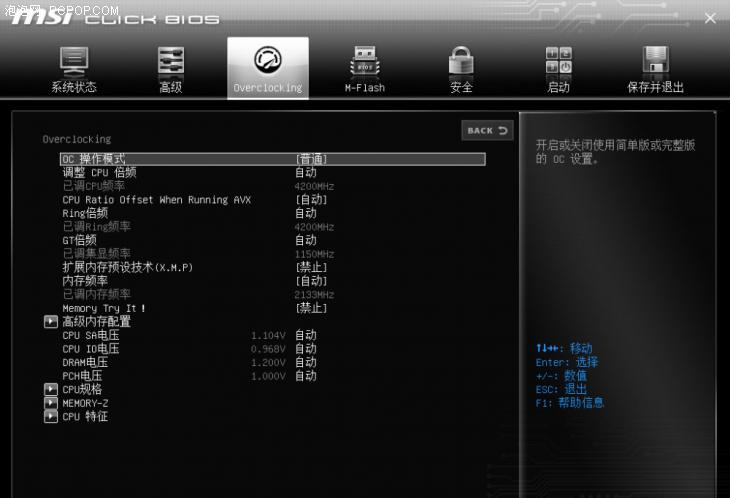Select the OC 操作模式 row
Viewport: 730px width, 498px height.
point(273,159)
